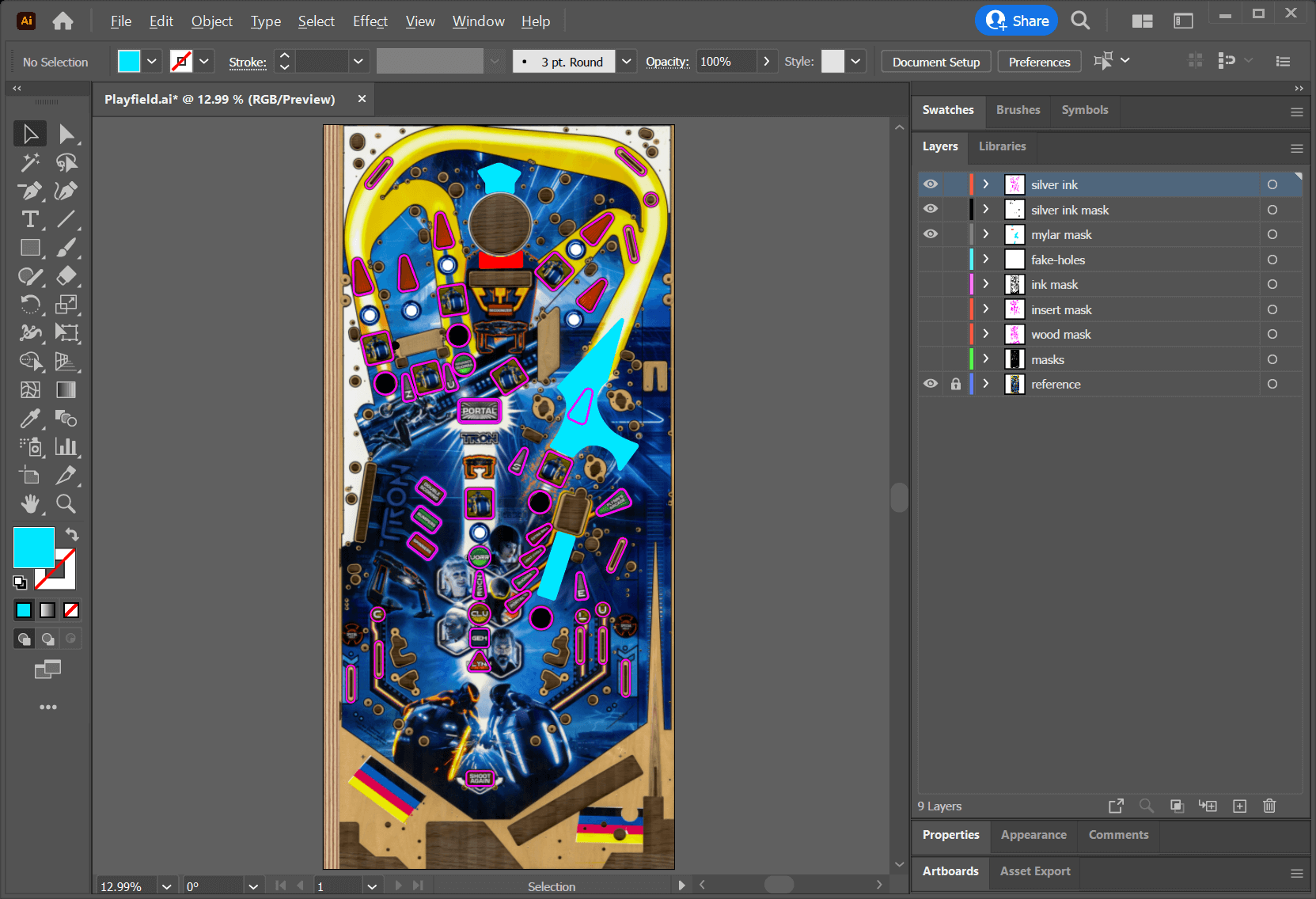Select the Curvature tool
This screenshot has height=899, width=1316.
click(66, 191)
